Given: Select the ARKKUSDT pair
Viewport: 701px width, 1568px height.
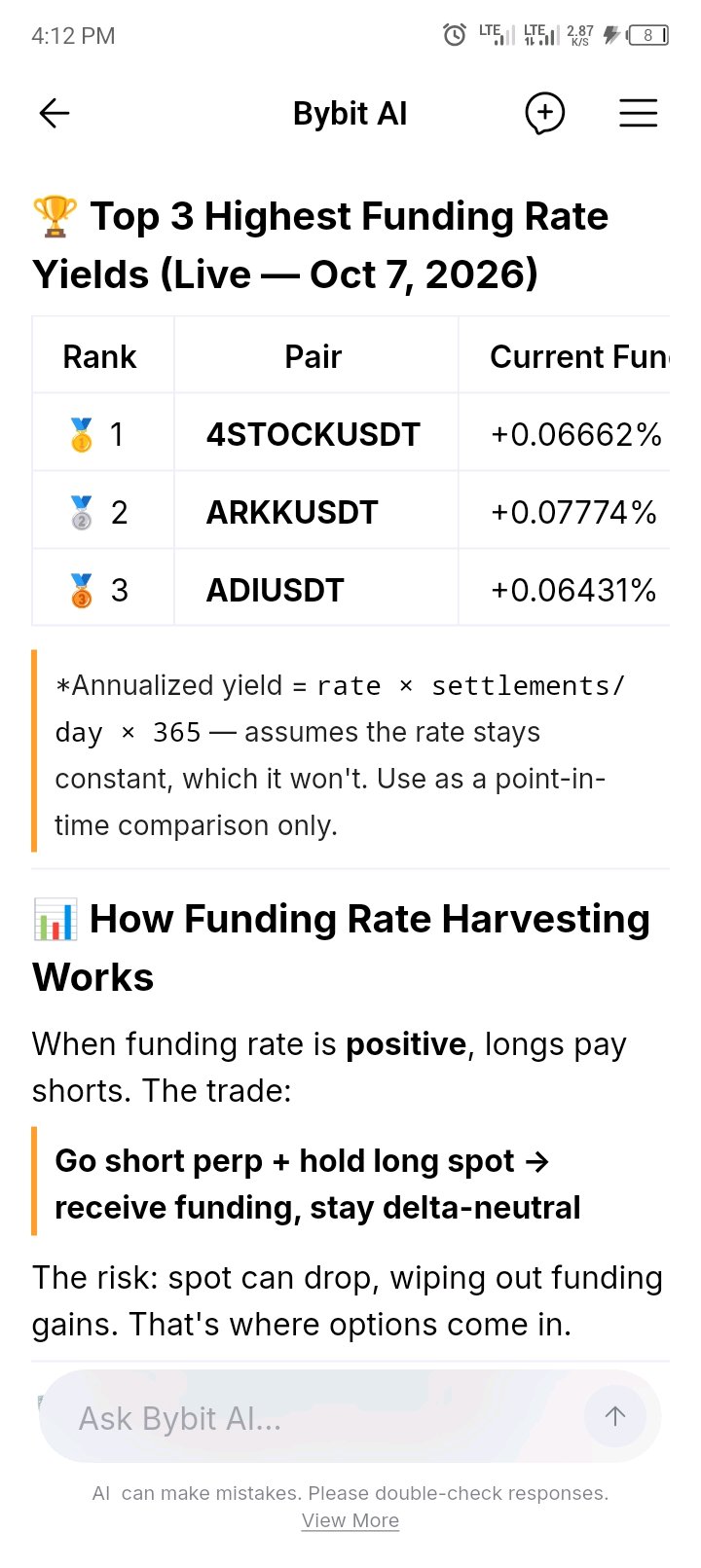Looking at the screenshot, I should (x=292, y=512).
